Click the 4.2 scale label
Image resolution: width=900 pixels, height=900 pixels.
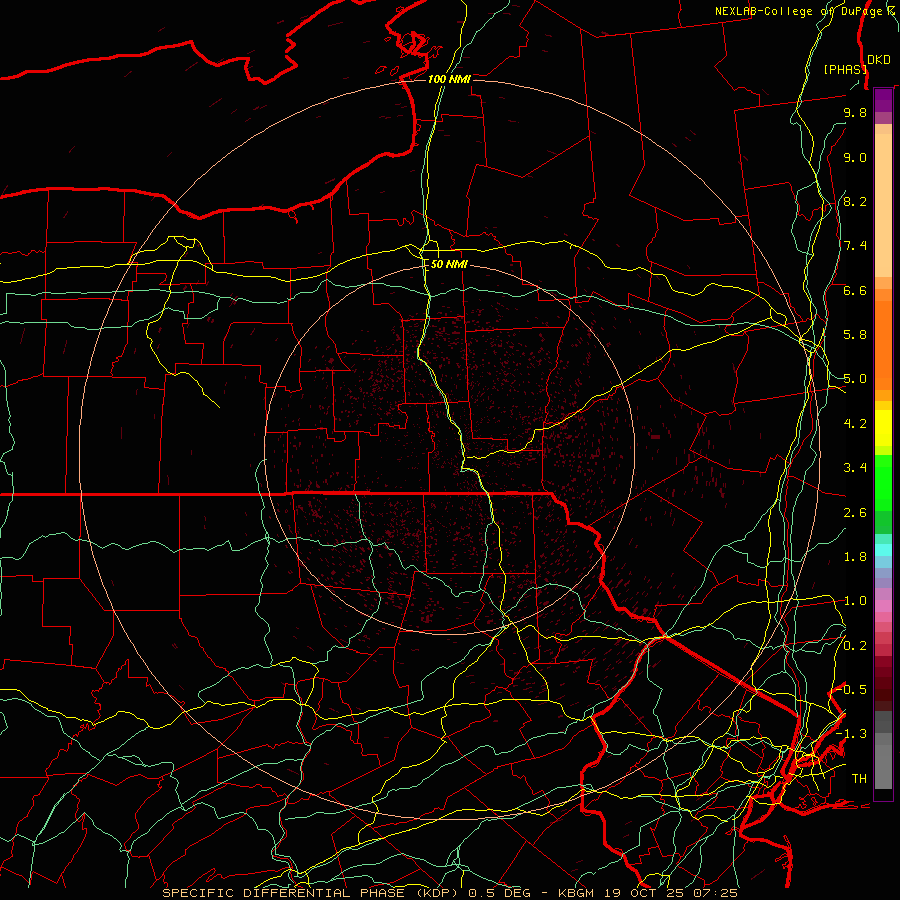click(855, 424)
